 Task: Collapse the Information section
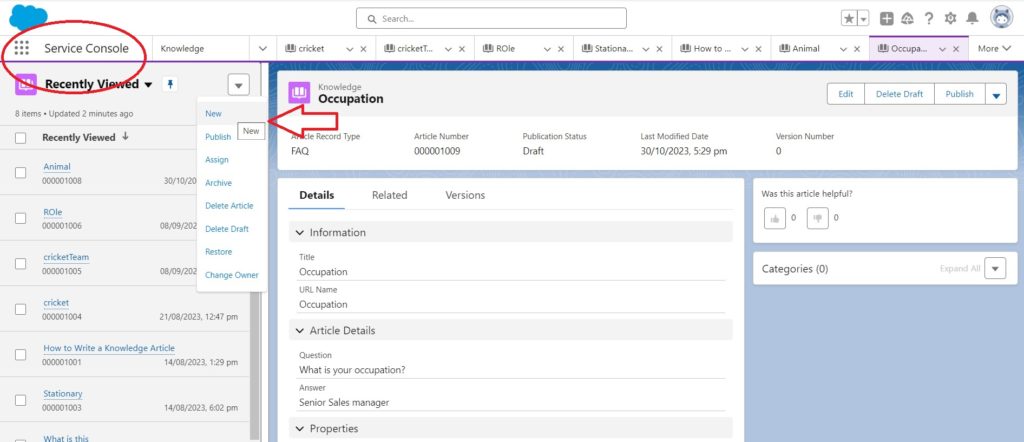(299, 232)
